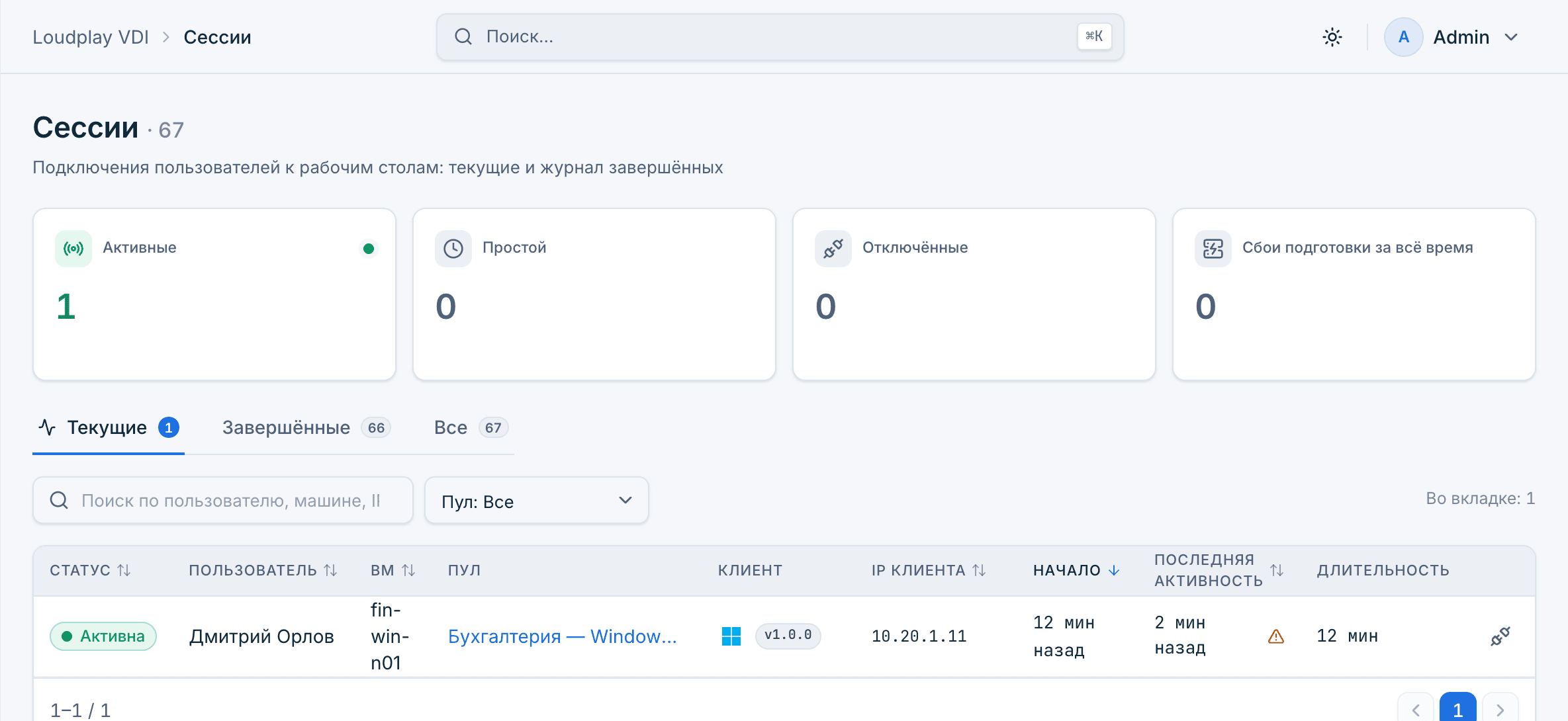Open the Активные sessions card

[x=214, y=294]
